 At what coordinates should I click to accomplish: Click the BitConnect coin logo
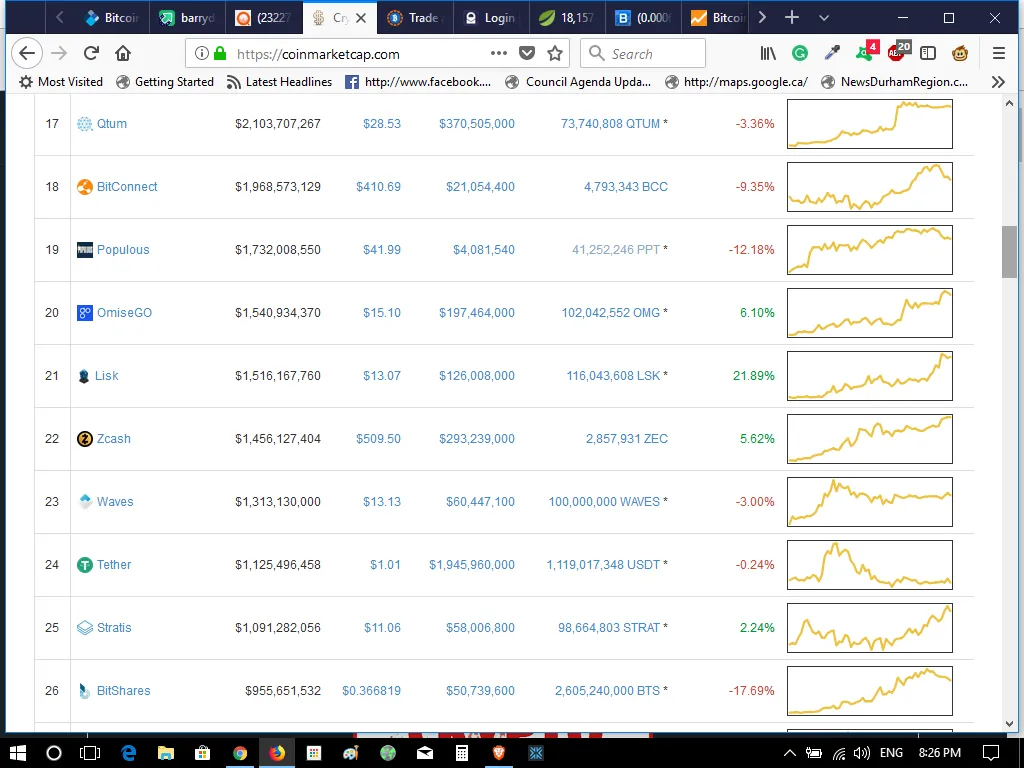tap(85, 187)
